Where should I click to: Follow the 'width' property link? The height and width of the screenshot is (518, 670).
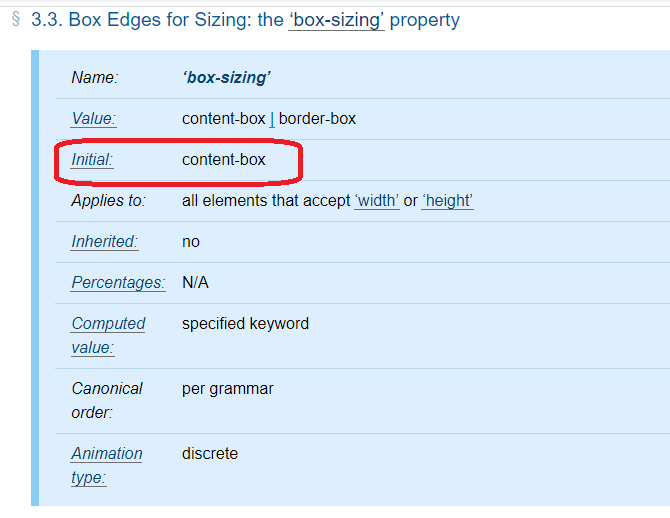point(377,201)
